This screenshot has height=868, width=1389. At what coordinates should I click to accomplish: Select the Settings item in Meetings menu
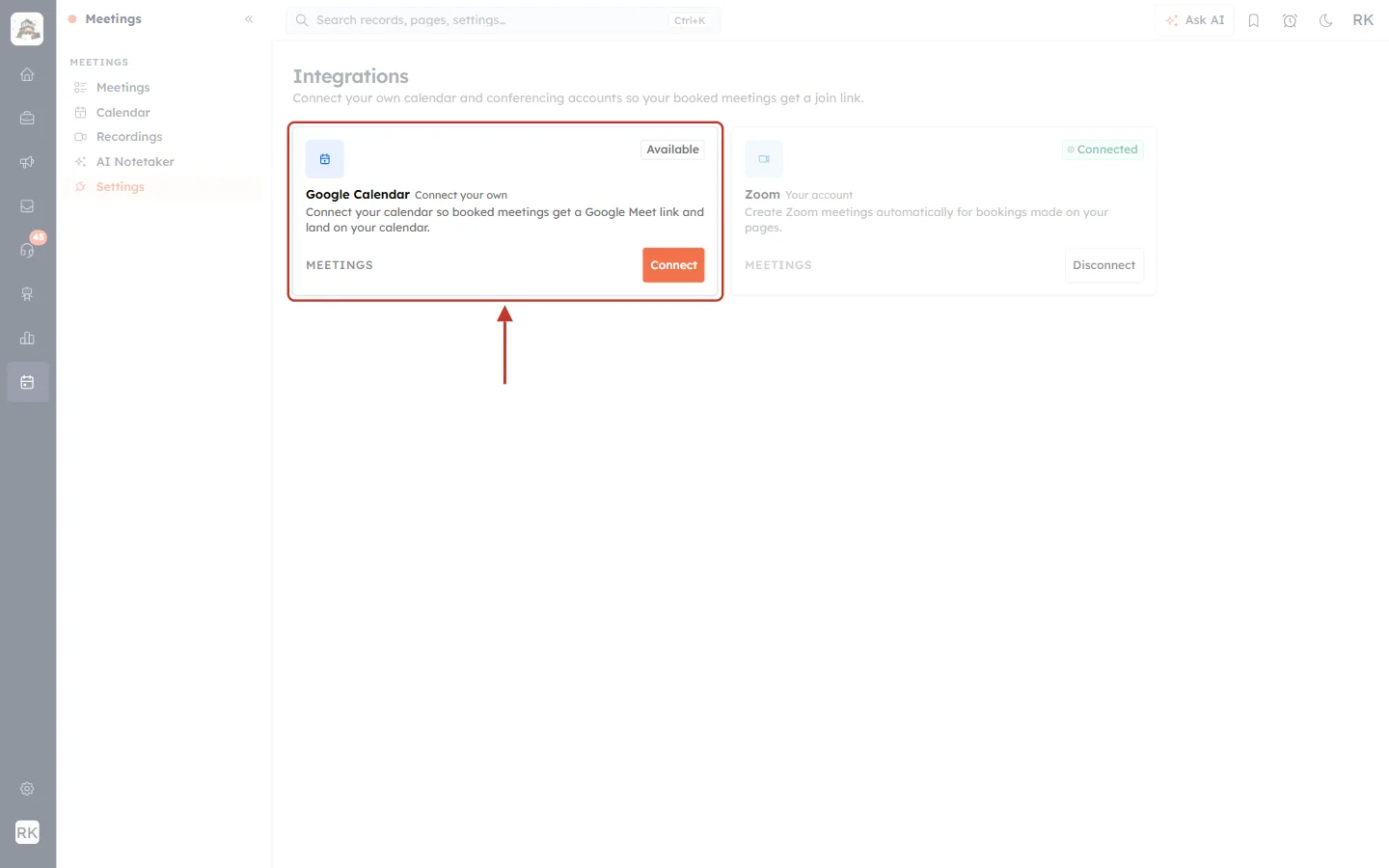click(x=166, y=187)
